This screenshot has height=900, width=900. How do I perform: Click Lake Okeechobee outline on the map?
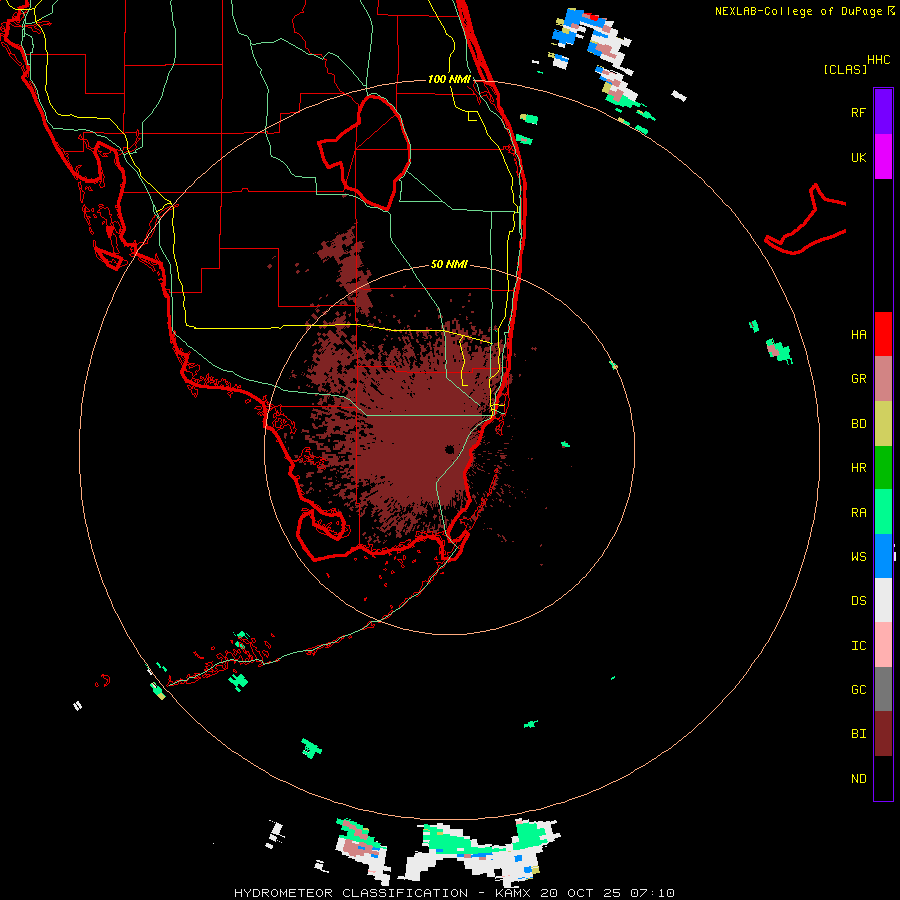[365, 152]
